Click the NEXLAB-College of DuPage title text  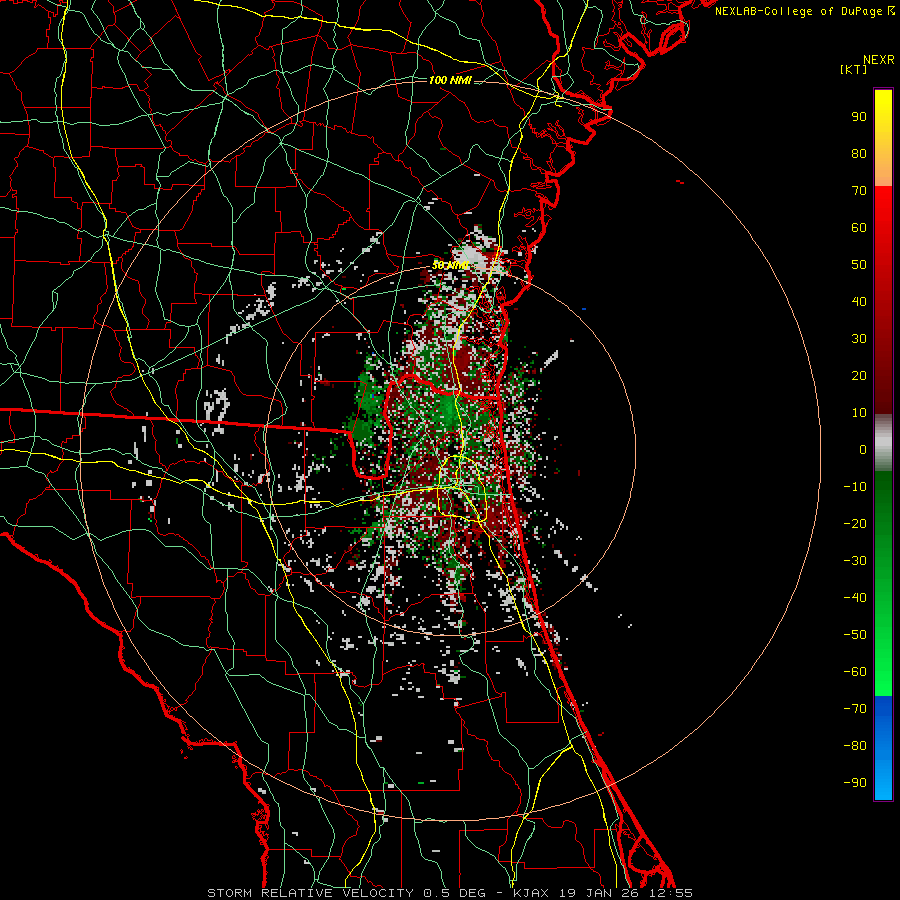pos(804,11)
